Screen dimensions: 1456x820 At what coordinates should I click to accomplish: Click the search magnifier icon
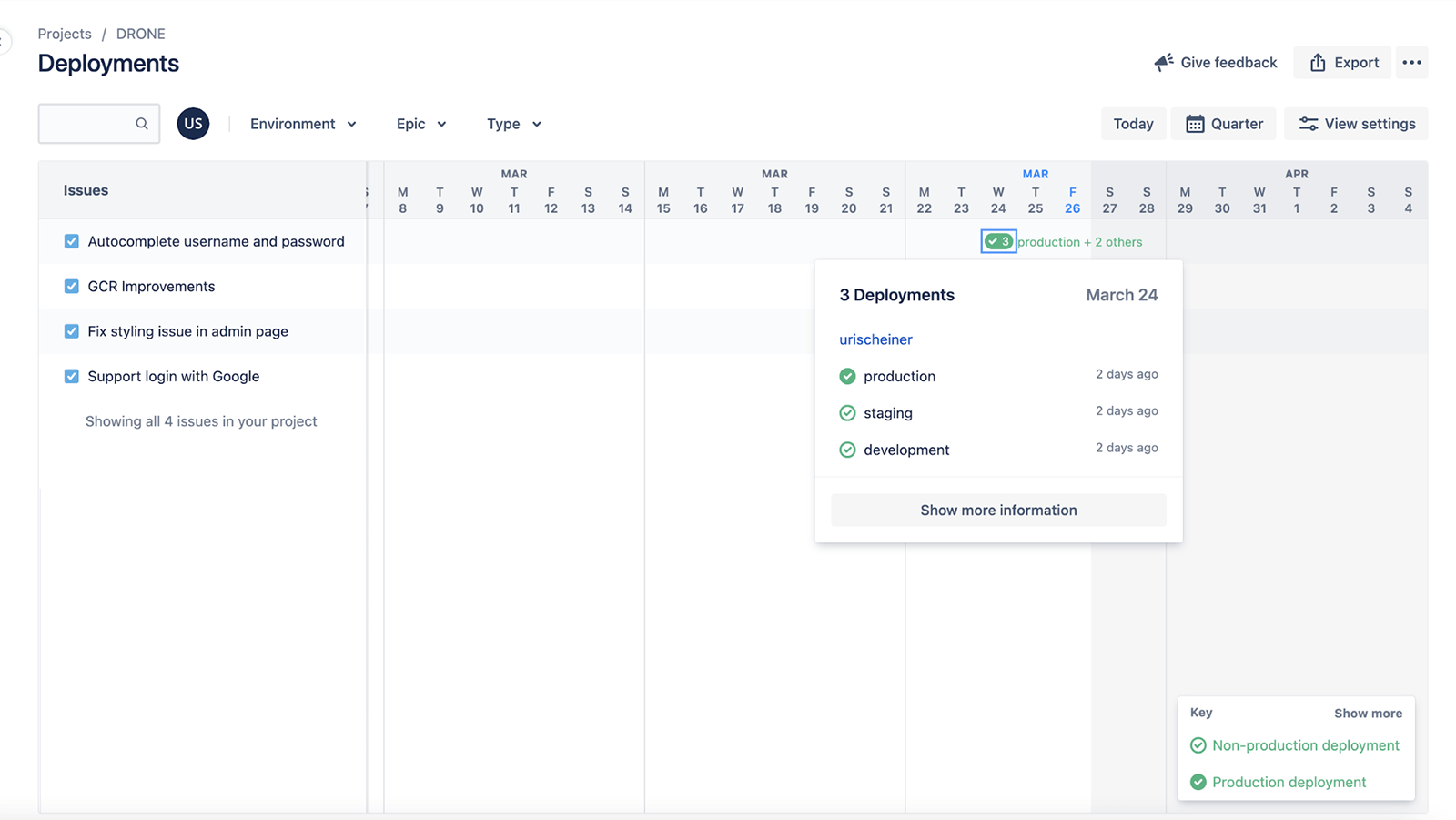click(142, 123)
